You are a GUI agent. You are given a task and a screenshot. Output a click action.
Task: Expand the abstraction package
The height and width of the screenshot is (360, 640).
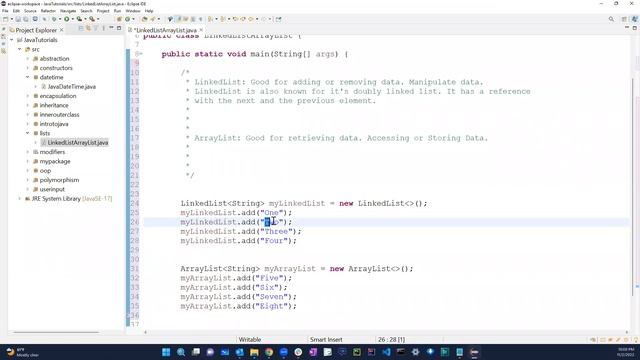(28, 59)
